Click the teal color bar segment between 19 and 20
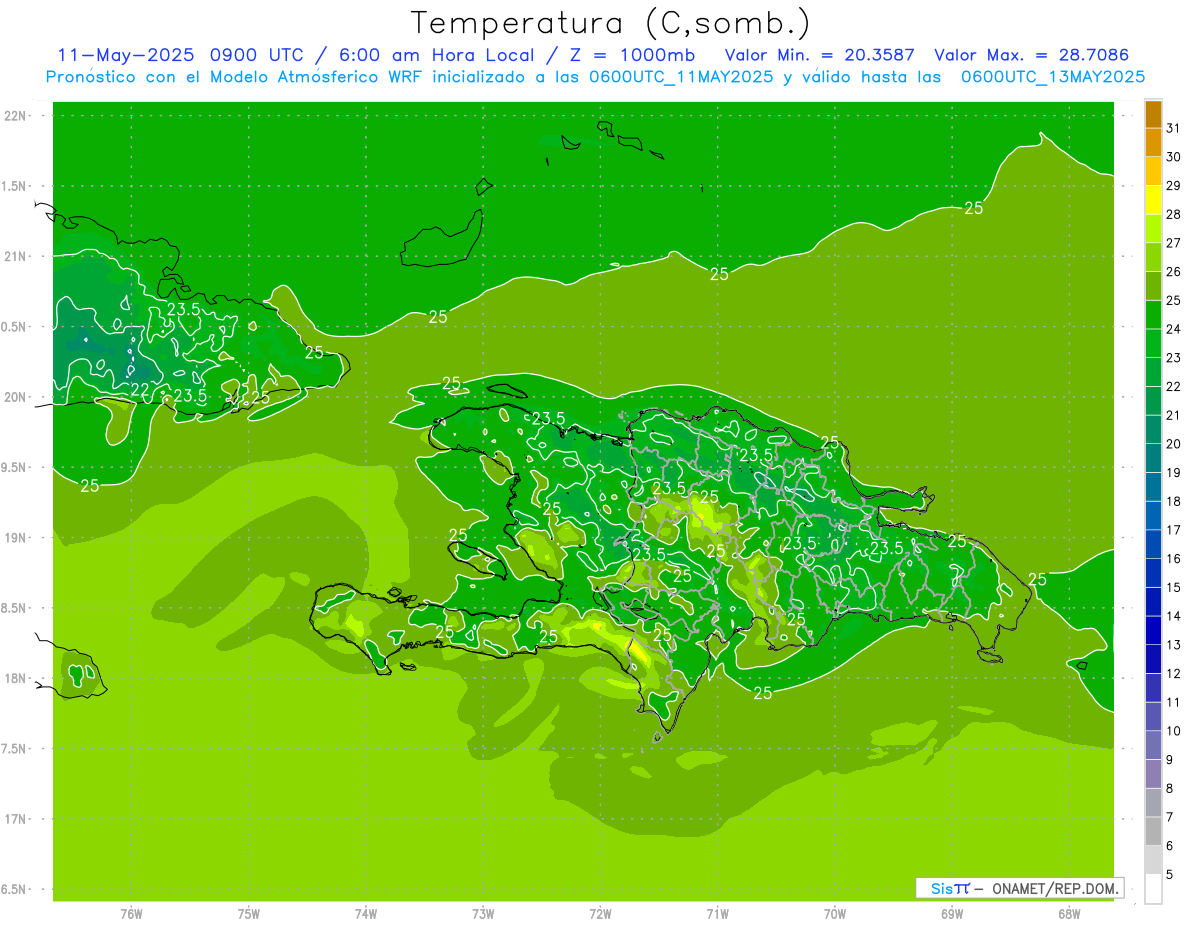 point(1153,459)
